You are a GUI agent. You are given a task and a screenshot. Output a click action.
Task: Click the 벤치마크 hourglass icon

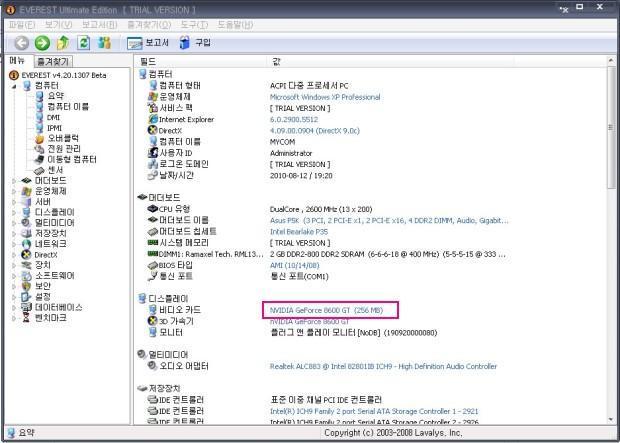coord(26,318)
